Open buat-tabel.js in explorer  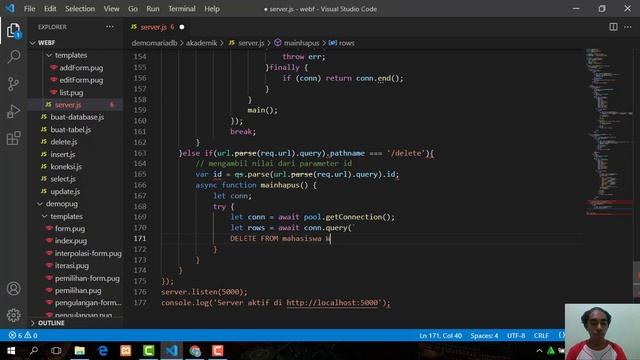coord(71,129)
